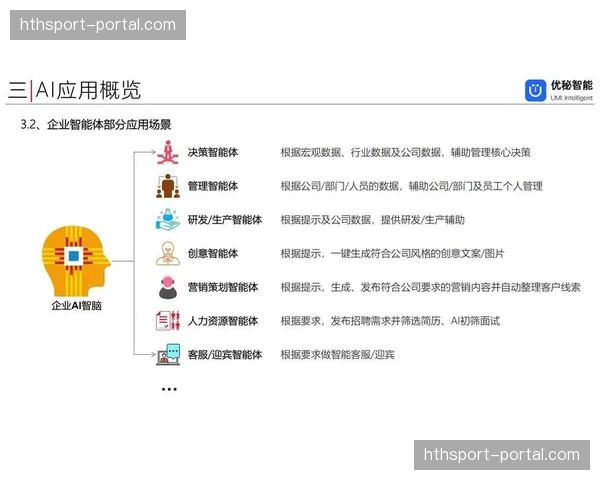
Task: Select the 客服/迎宾智能体 label
Action: tap(225, 354)
